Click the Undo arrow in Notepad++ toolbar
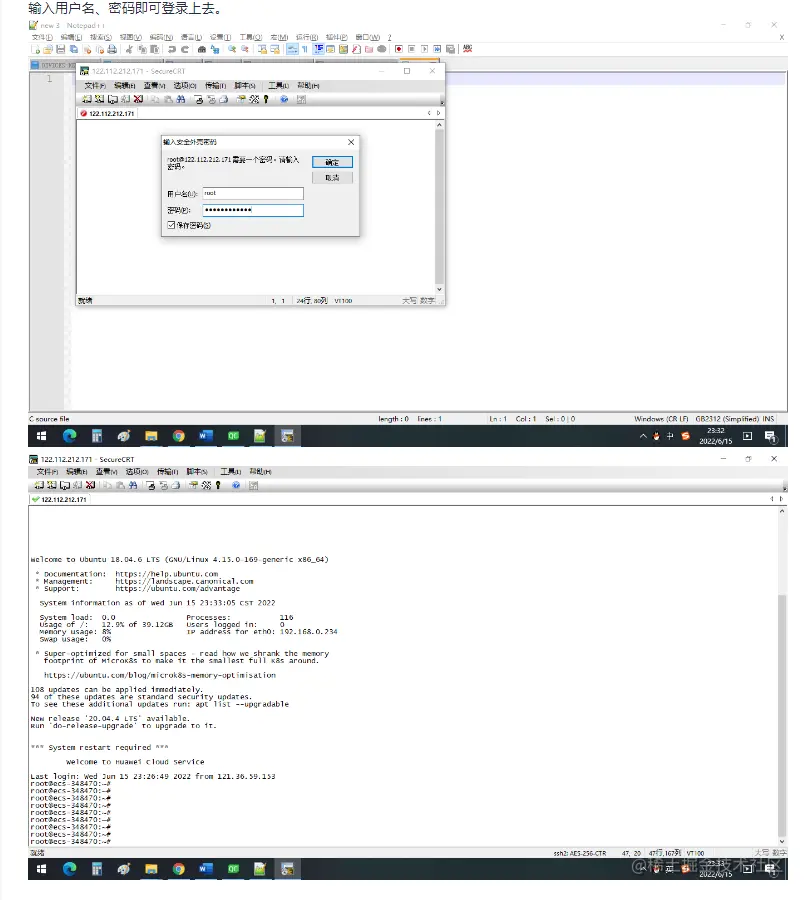 click(172, 49)
